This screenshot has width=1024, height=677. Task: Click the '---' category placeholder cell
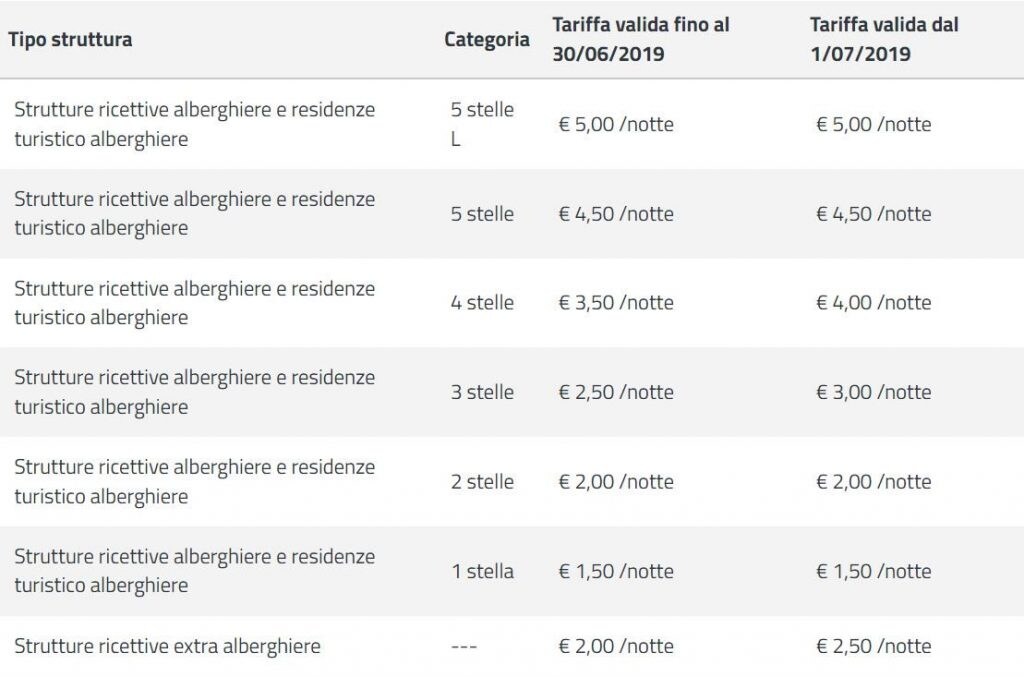(x=464, y=647)
